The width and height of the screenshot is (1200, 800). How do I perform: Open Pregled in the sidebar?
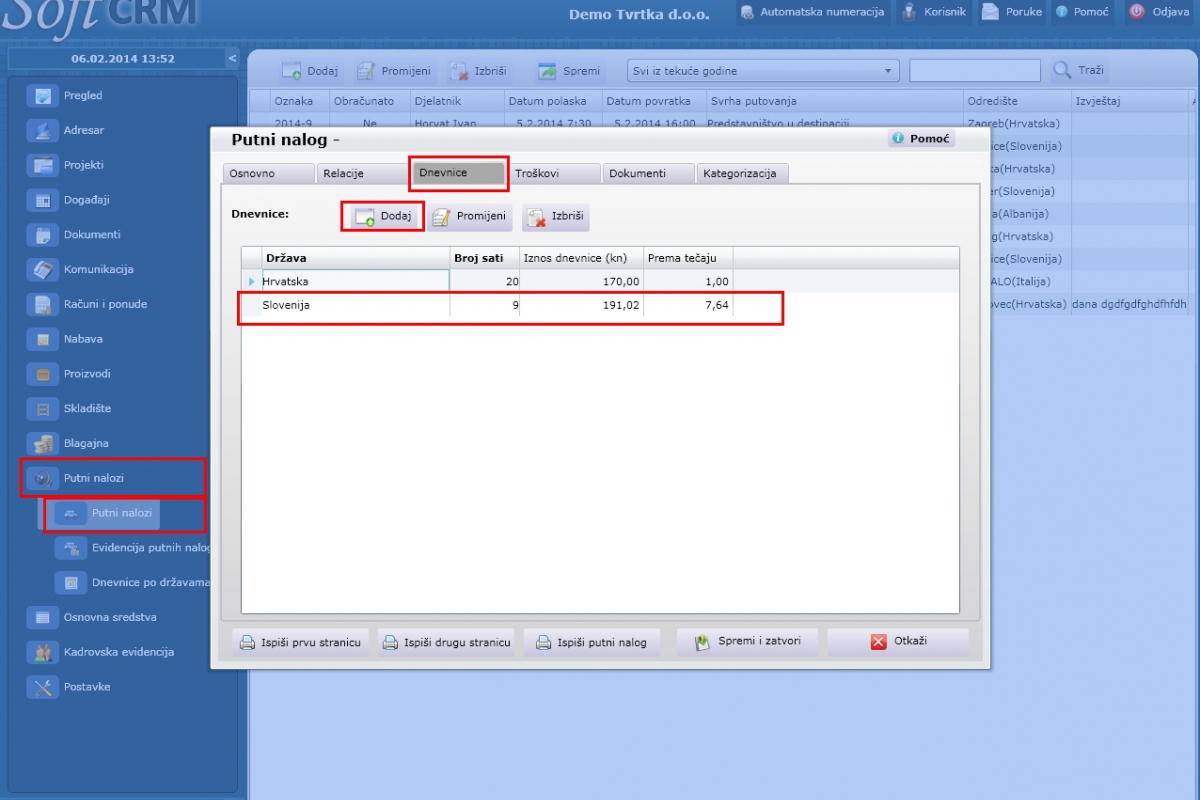pyautogui.click(x=83, y=96)
